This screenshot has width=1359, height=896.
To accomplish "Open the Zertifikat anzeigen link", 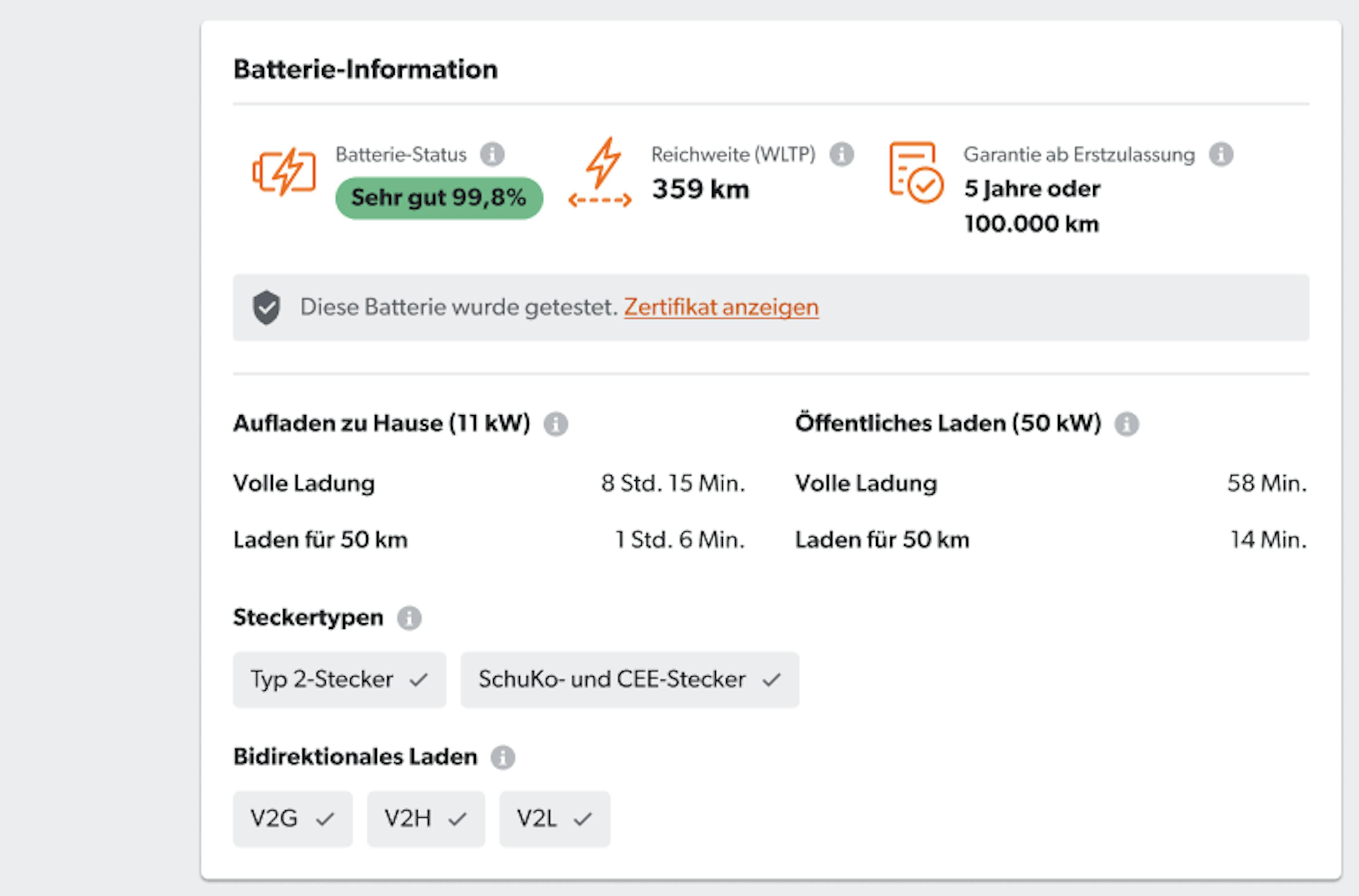I will (722, 307).
